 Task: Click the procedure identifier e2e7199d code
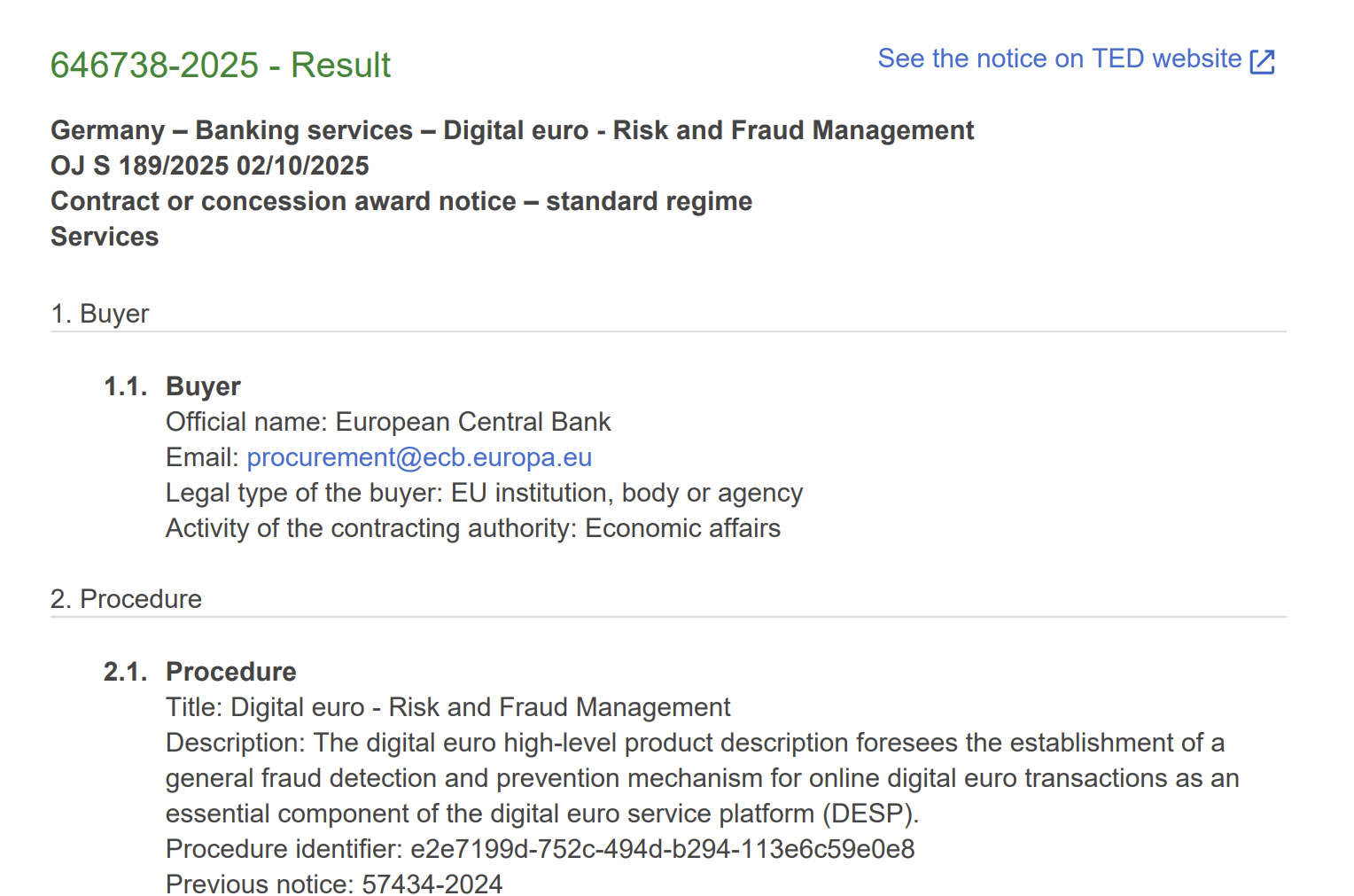pyautogui.click(x=662, y=849)
